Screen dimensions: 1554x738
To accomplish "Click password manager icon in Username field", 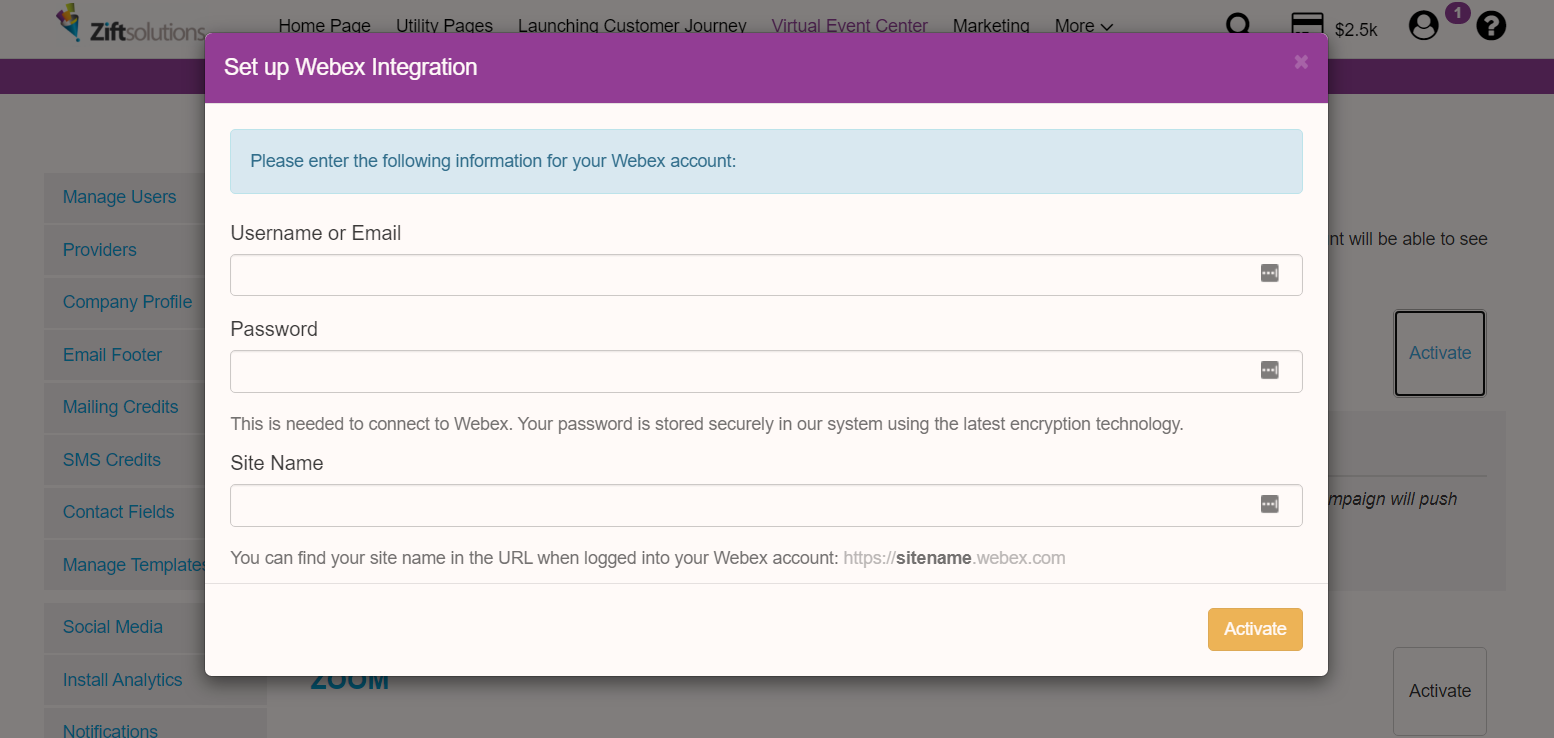I will pyautogui.click(x=1269, y=273).
